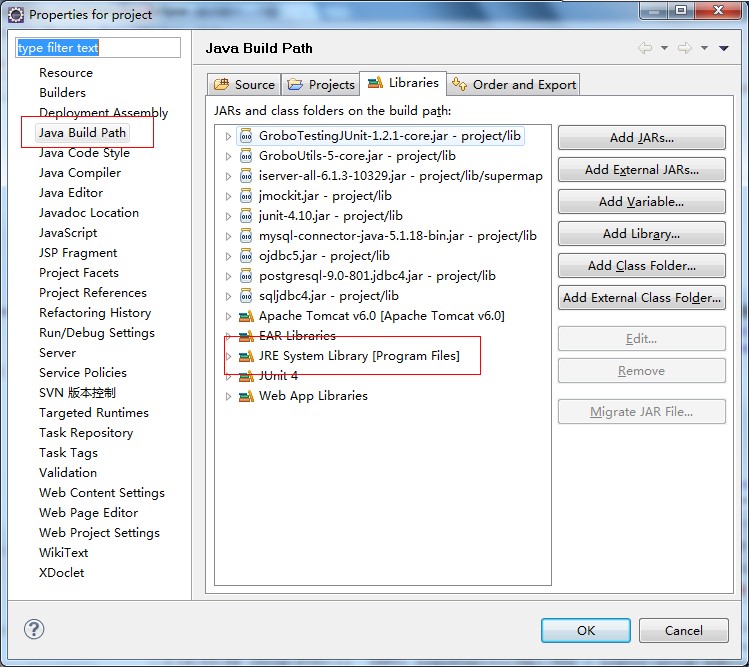Focus the type filter text field
The height and width of the screenshot is (667, 749).
(x=98, y=48)
